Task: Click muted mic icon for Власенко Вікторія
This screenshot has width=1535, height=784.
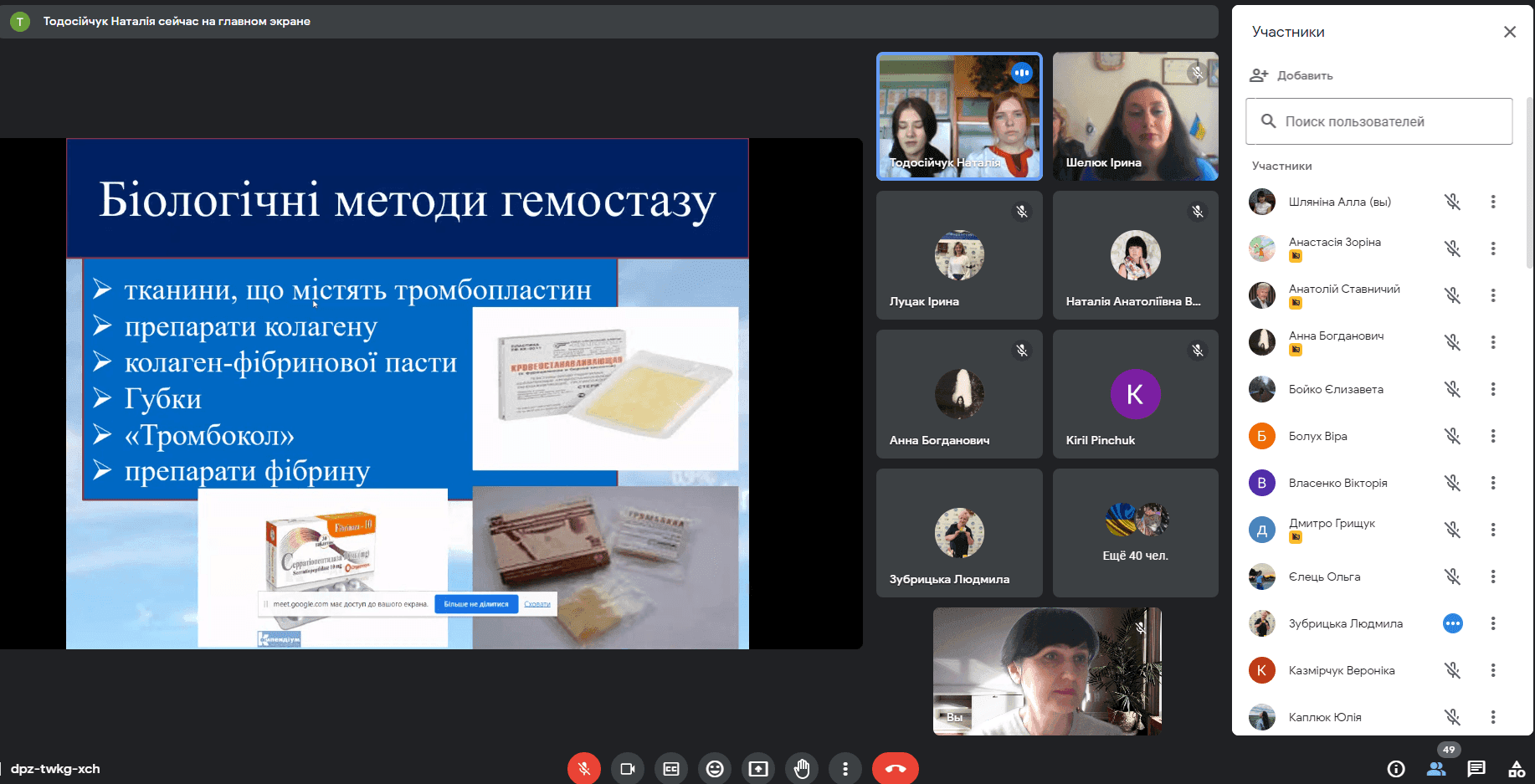Action: click(1453, 483)
